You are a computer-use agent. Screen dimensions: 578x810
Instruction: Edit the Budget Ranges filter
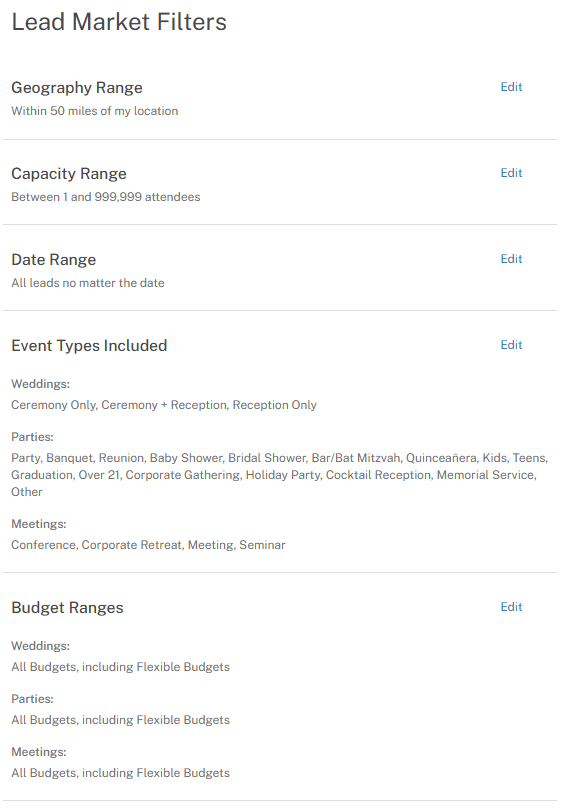pyautogui.click(x=511, y=607)
